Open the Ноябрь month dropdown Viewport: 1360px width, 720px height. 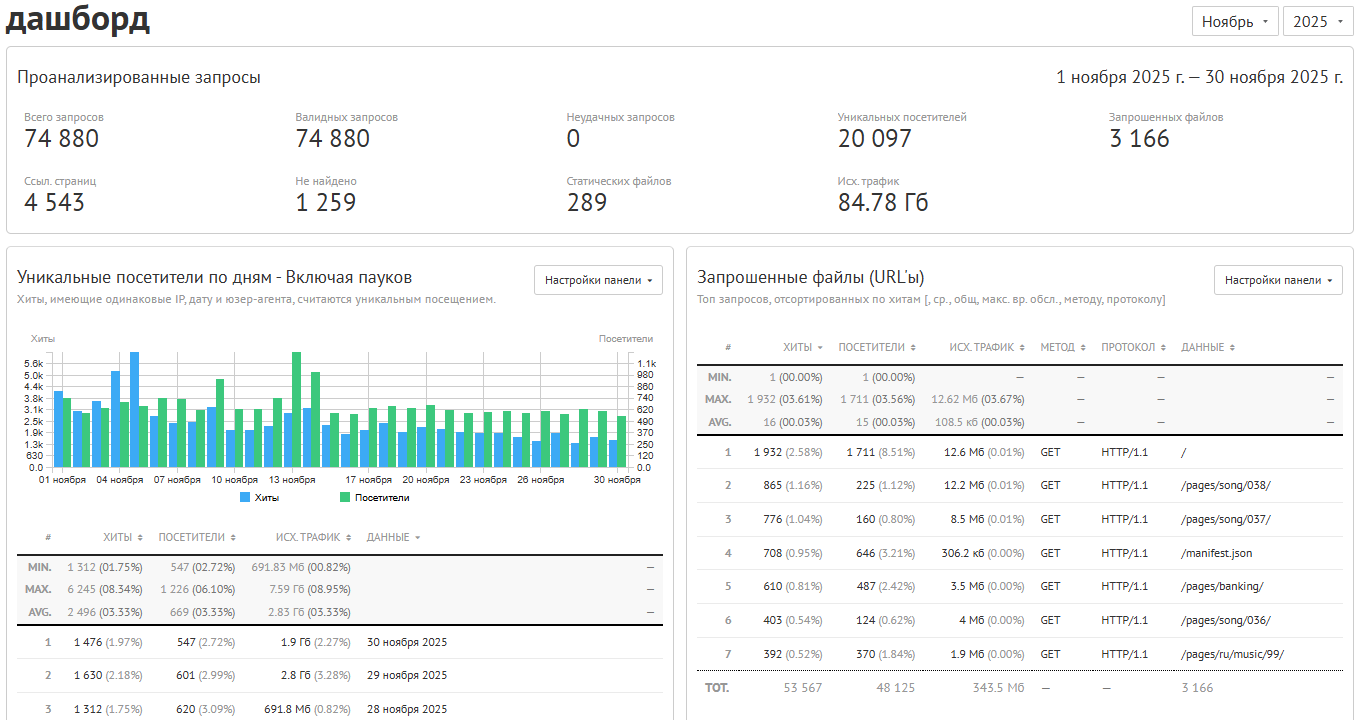[1235, 21]
